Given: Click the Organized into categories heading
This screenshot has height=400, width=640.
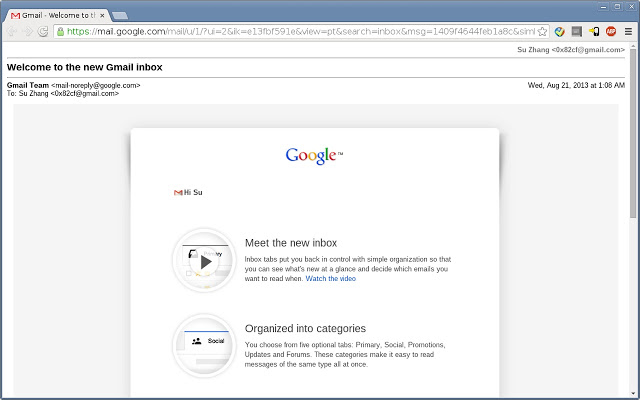Looking at the screenshot, I should tap(305, 329).
